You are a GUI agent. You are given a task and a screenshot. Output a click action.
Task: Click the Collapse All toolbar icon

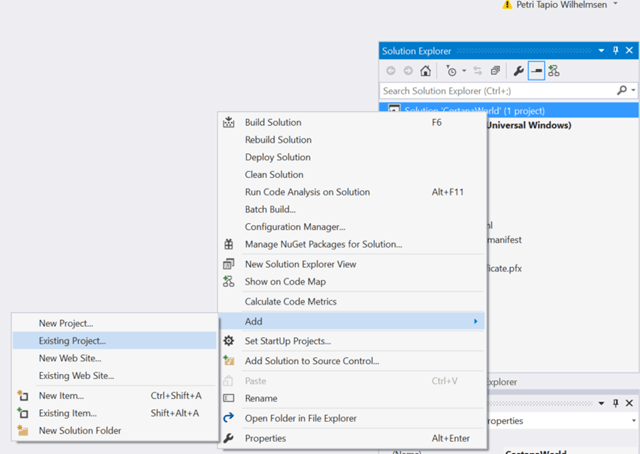click(495, 71)
